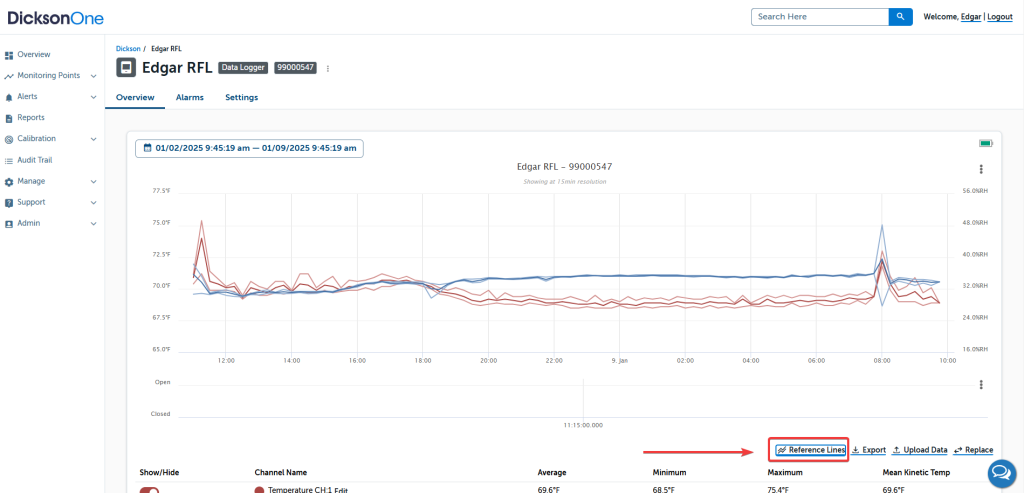Click the green battery status icon
The height and width of the screenshot is (493, 1024).
(x=985, y=144)
